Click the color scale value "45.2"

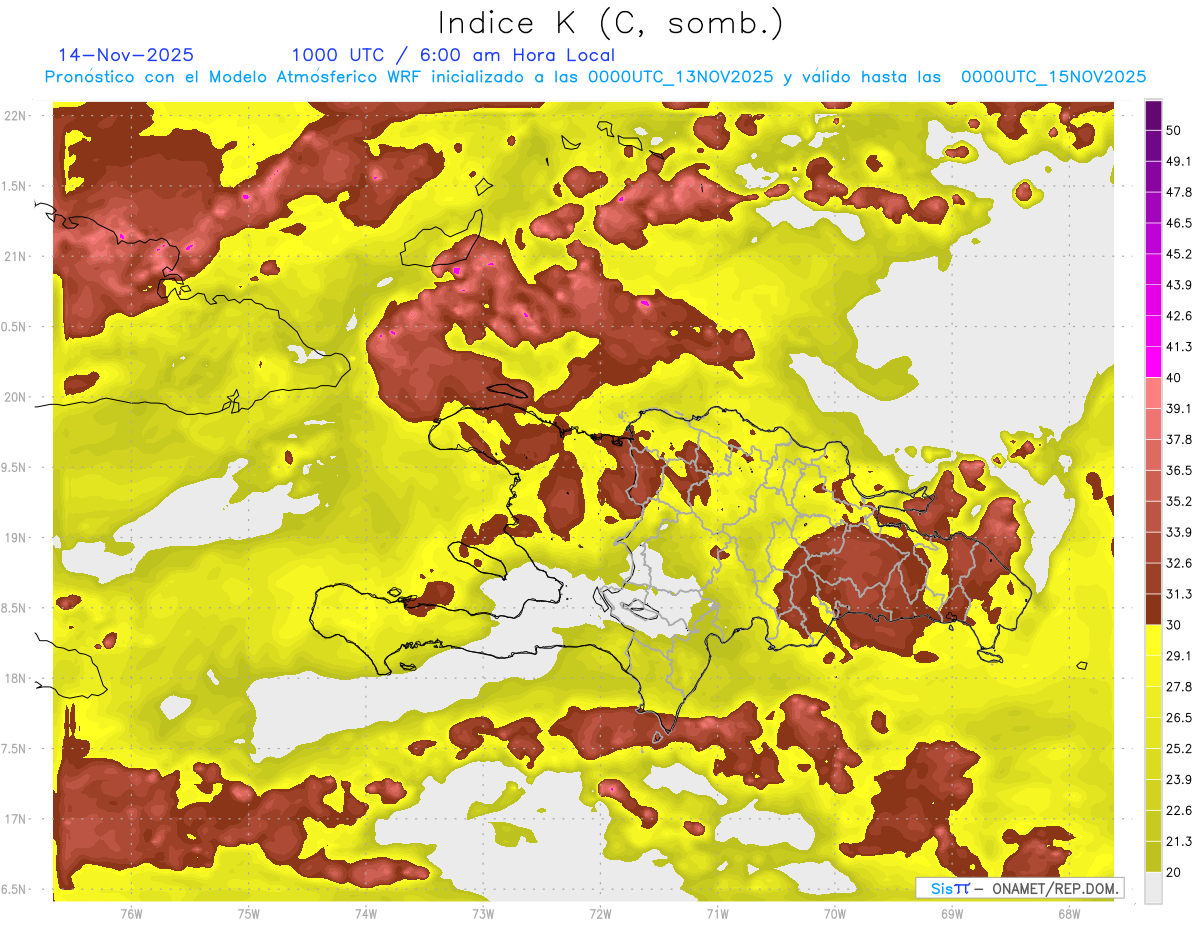[1178, 254]
